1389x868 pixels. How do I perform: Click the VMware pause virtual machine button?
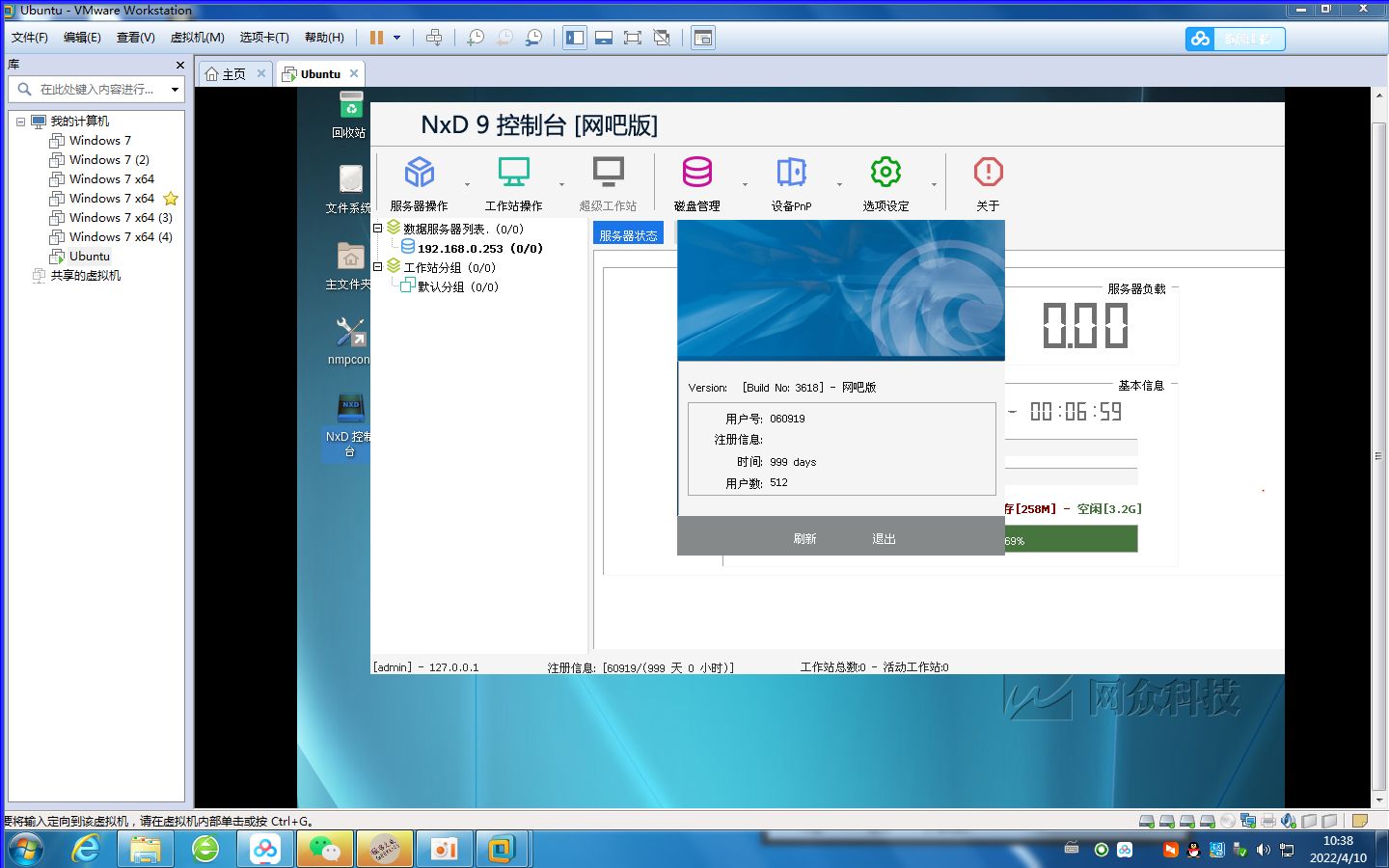[376, 38]
